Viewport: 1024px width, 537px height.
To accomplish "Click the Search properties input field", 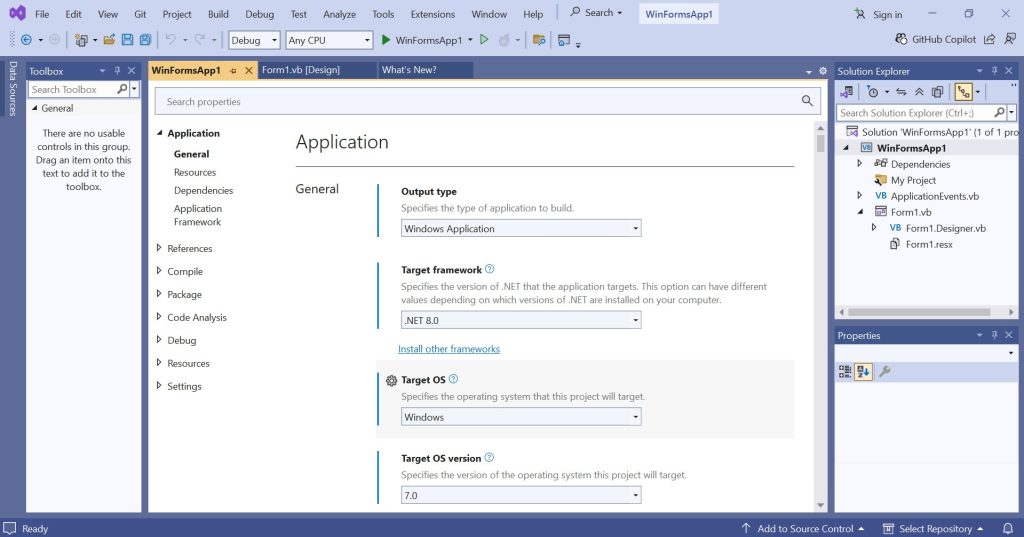I will (x=487, y=101).
